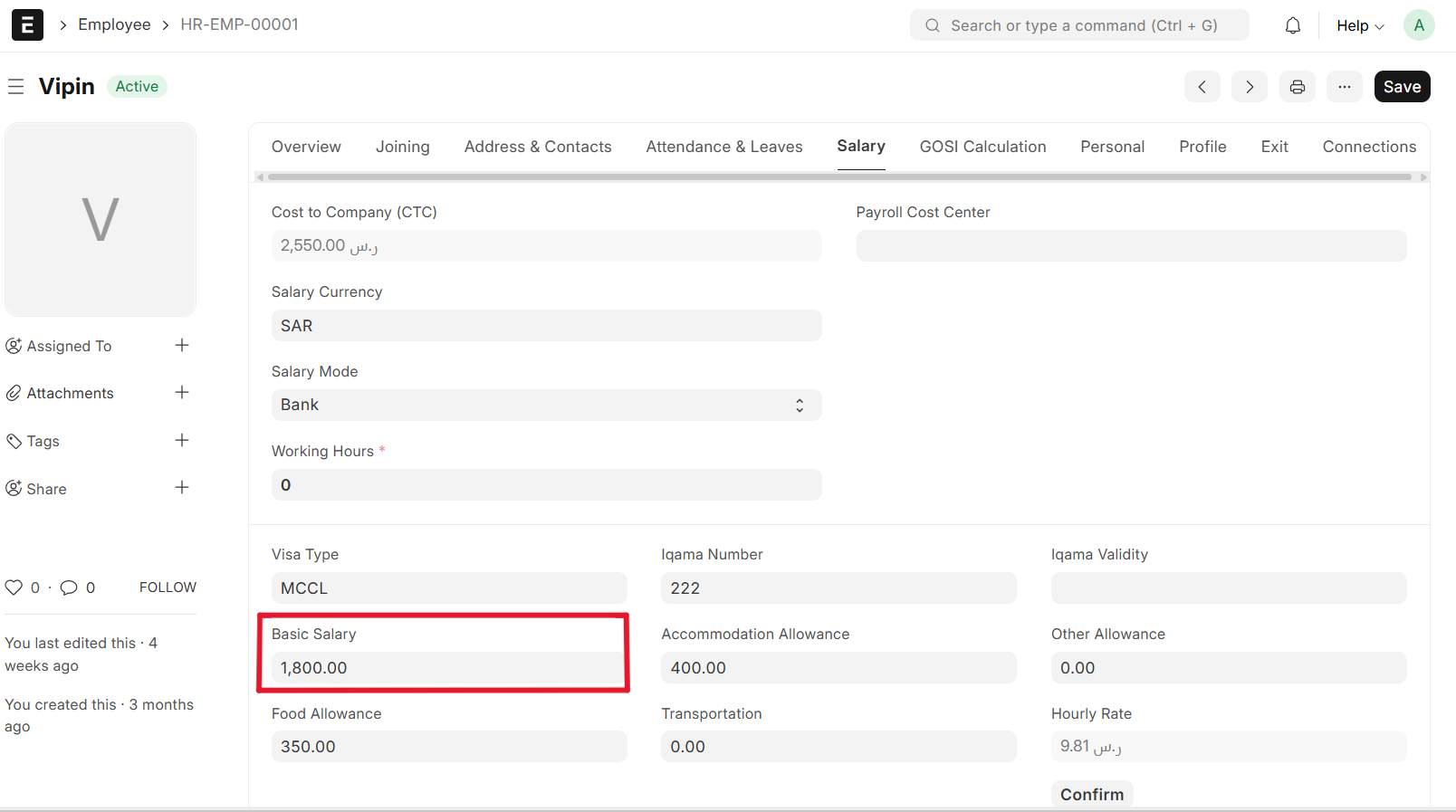Click the print icon button
1456x812 pixels.
pos(1298,87)
